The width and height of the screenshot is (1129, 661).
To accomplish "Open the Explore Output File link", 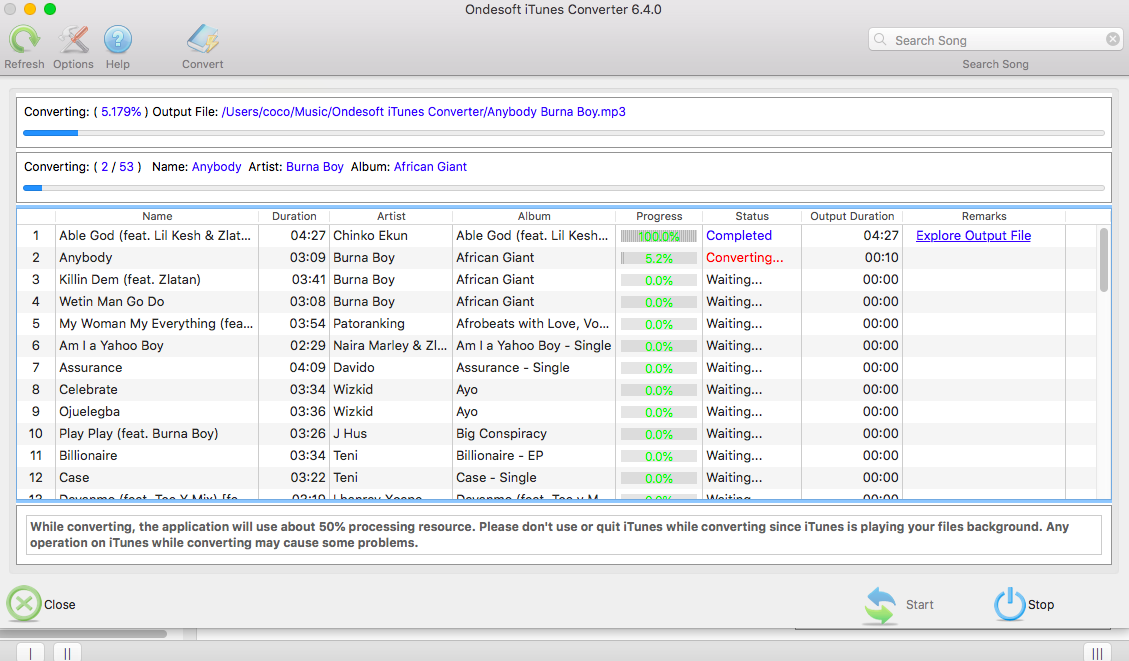I will [973, 235].
